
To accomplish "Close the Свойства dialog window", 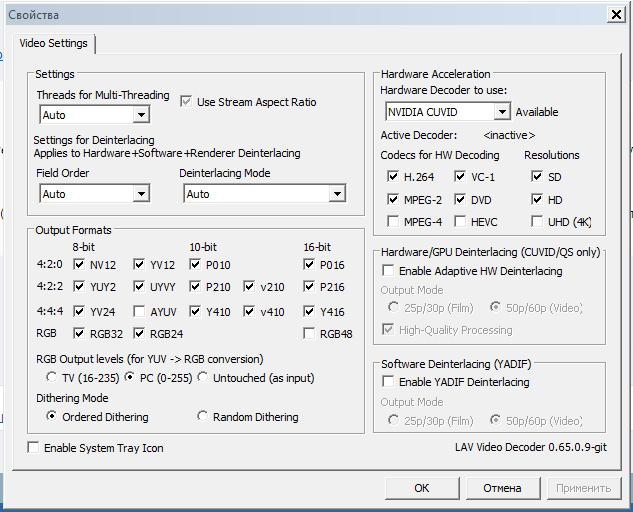I will pyautogui.click(x=616, y=15).
